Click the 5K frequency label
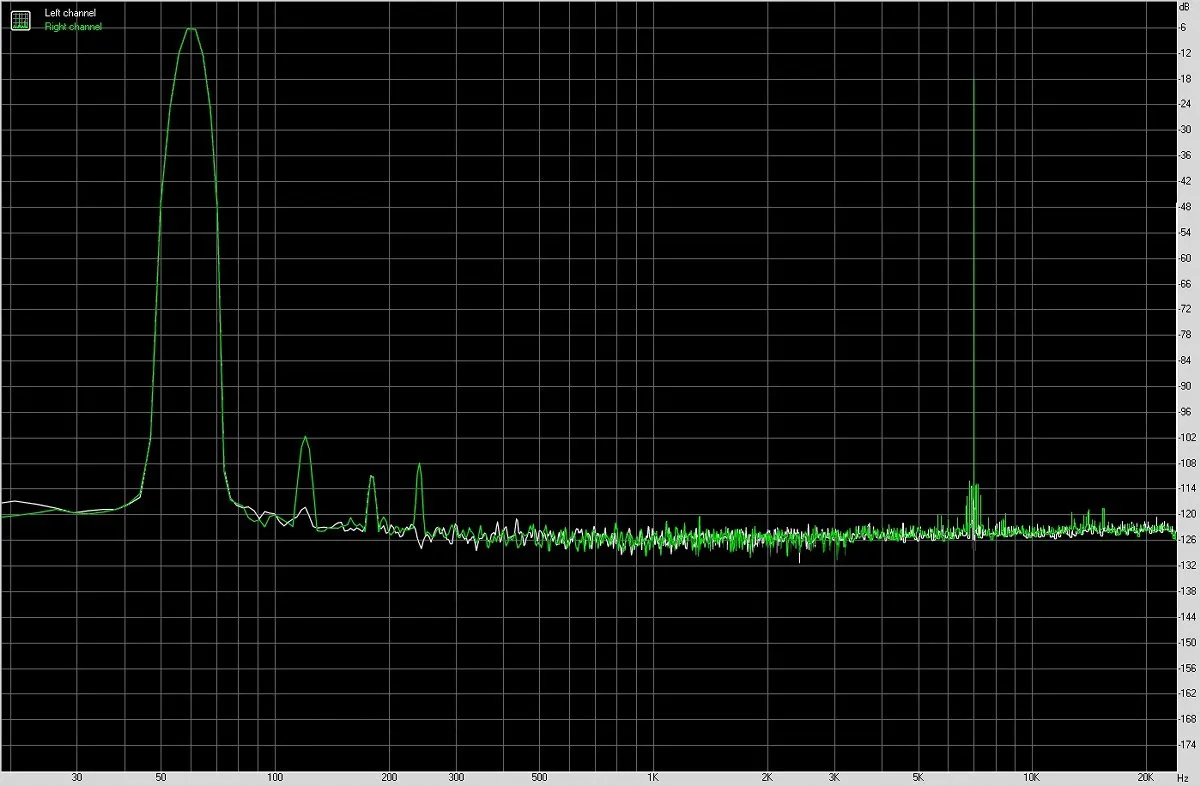 [917, 776]
